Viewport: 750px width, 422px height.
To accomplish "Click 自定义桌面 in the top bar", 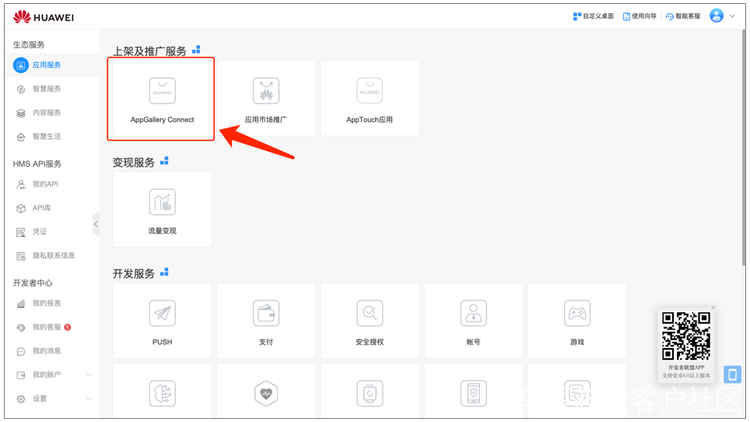I will 593,16.
